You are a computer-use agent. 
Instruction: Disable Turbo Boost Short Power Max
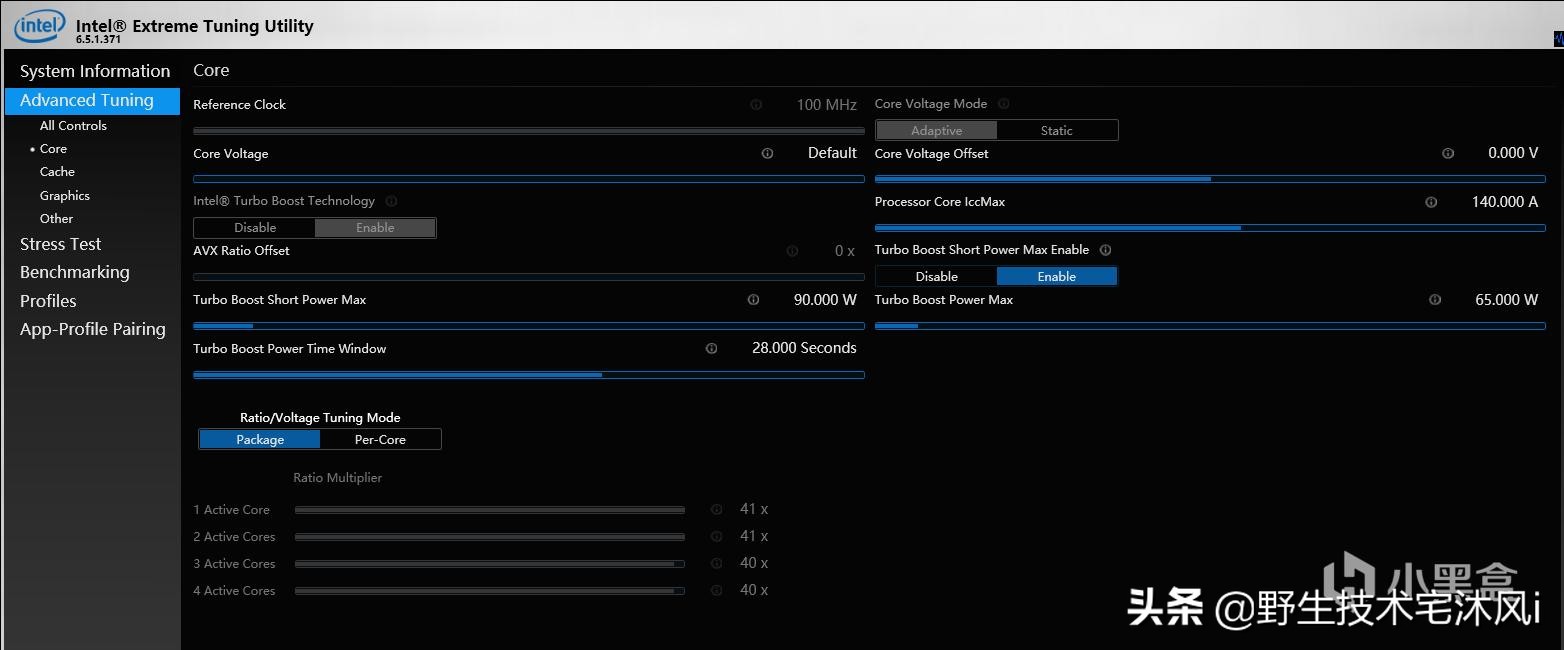(936, 277)
